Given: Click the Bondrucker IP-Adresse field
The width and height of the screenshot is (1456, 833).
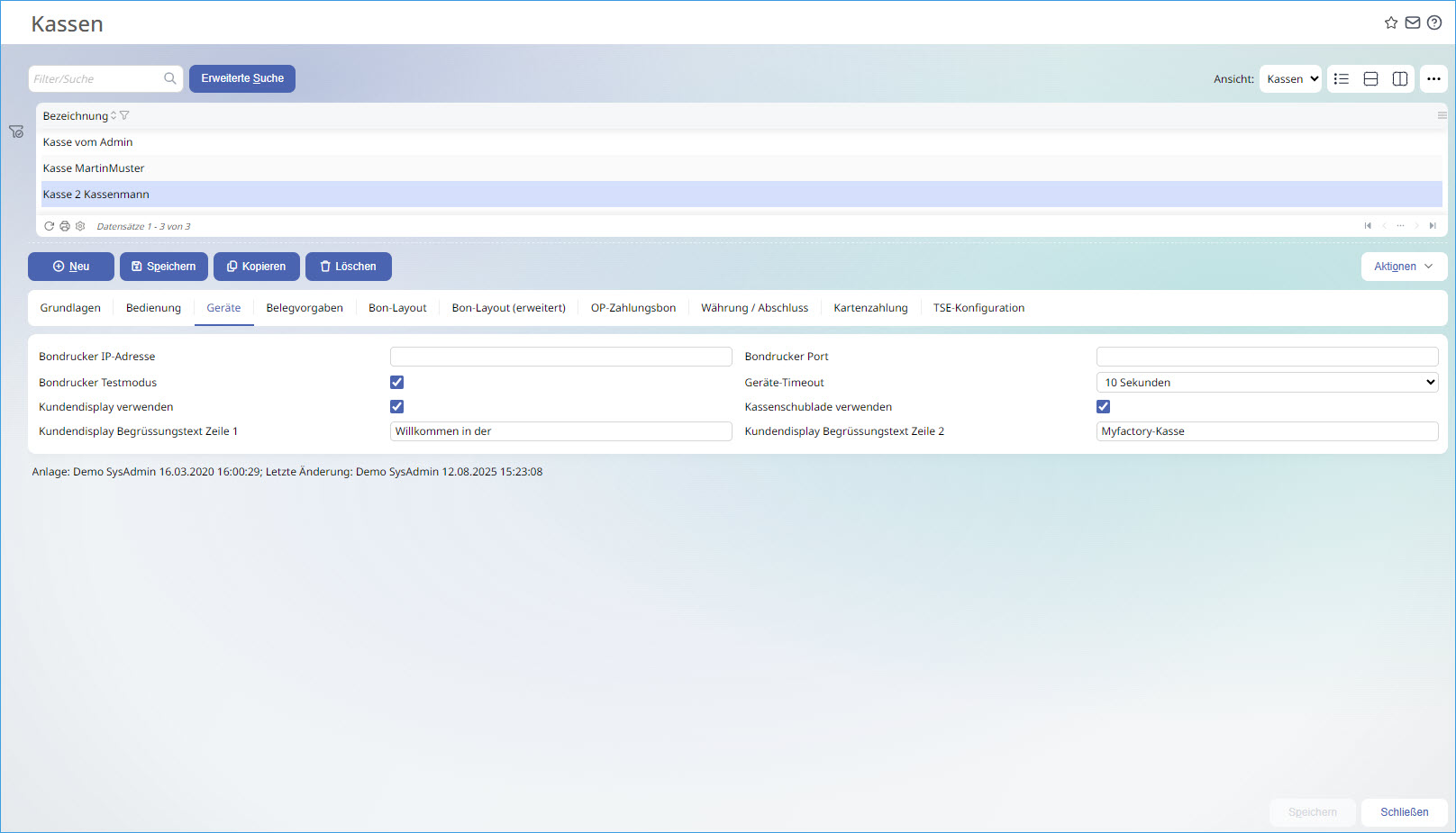Looking at the screenshot, I should point(560,357).
